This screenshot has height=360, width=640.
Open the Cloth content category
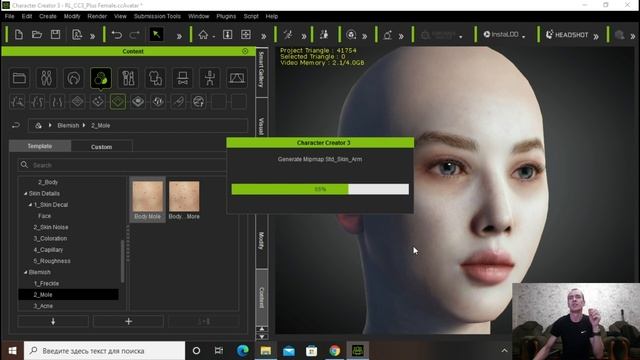pyautogui.click(x=156, y=78)
